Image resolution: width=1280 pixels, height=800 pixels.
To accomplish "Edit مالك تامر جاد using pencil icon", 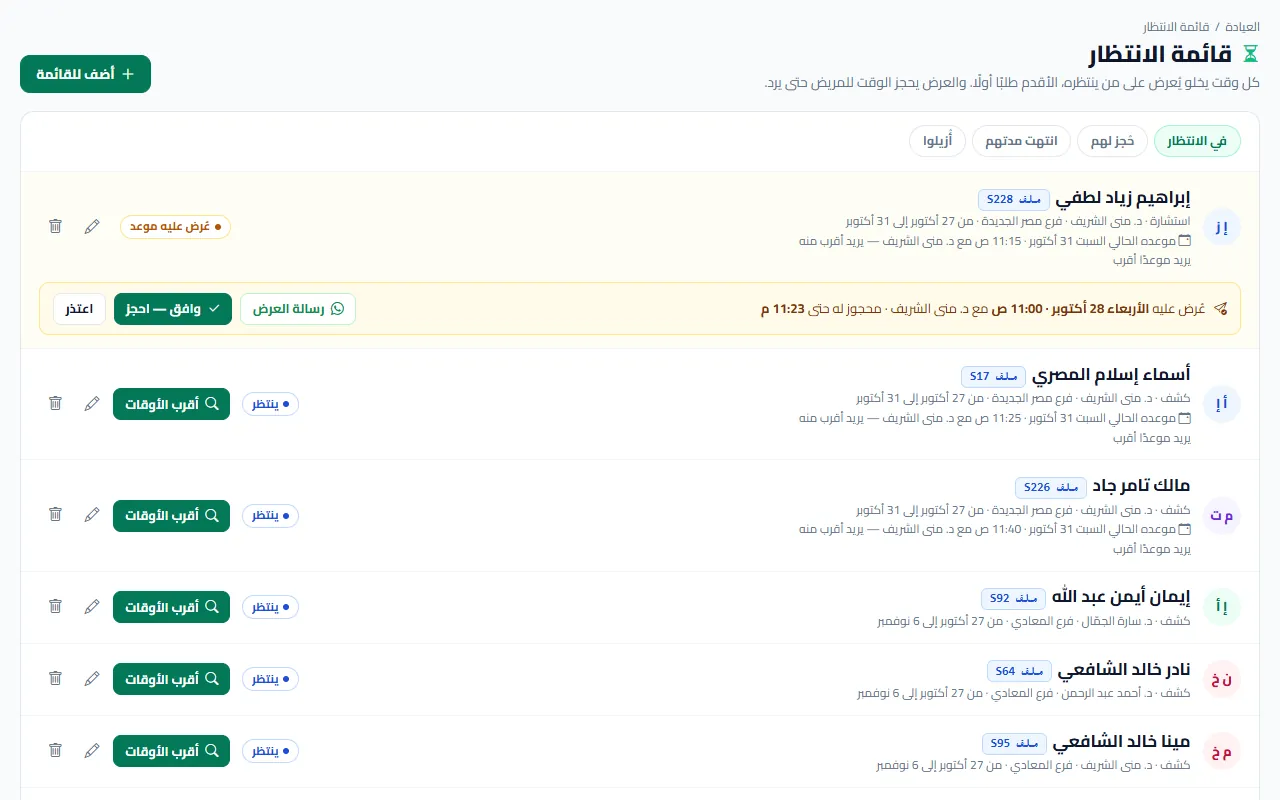I will click(x=92, y=516).
